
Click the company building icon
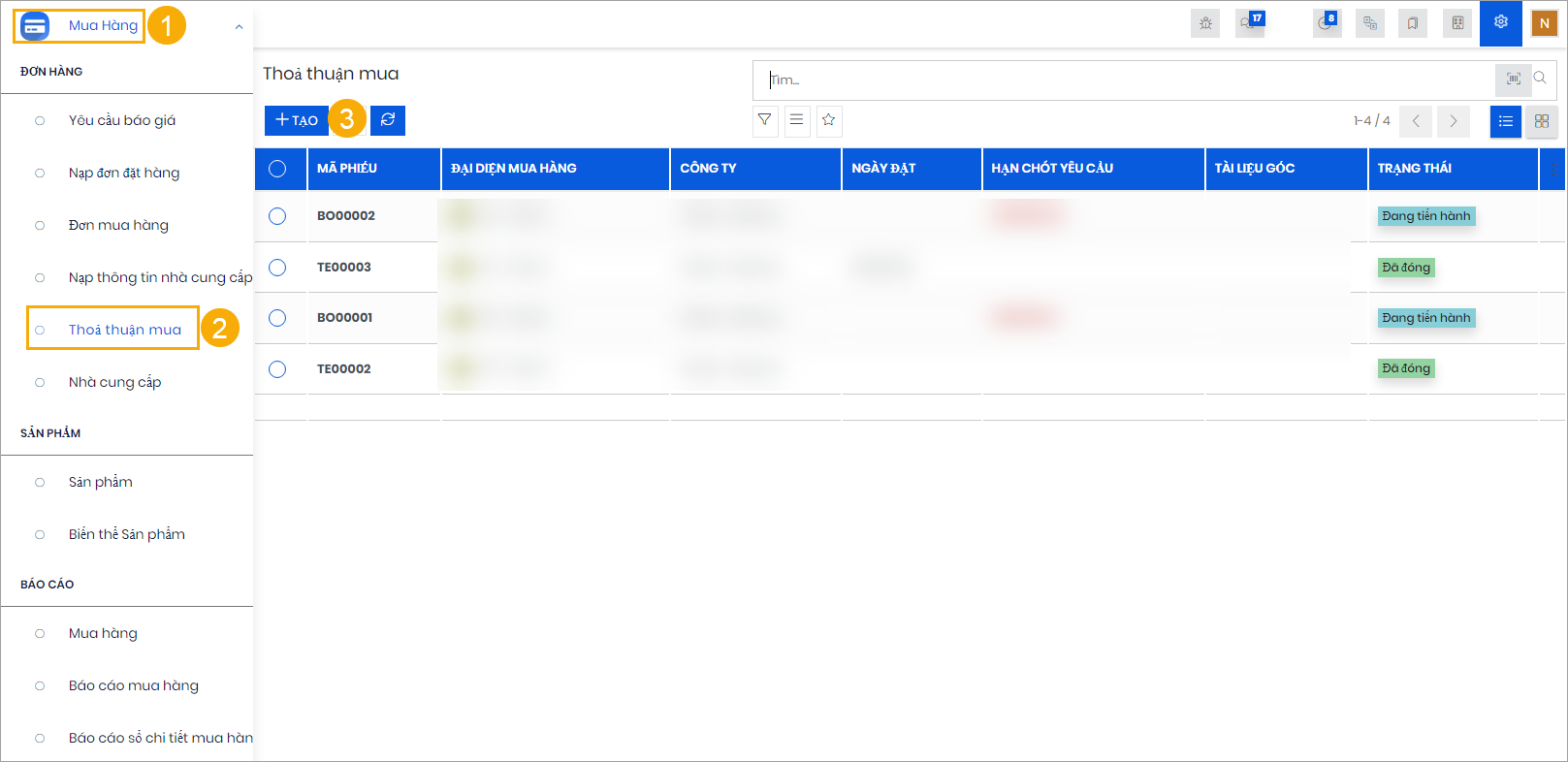pyautogui.click(x=1457, y=23)
